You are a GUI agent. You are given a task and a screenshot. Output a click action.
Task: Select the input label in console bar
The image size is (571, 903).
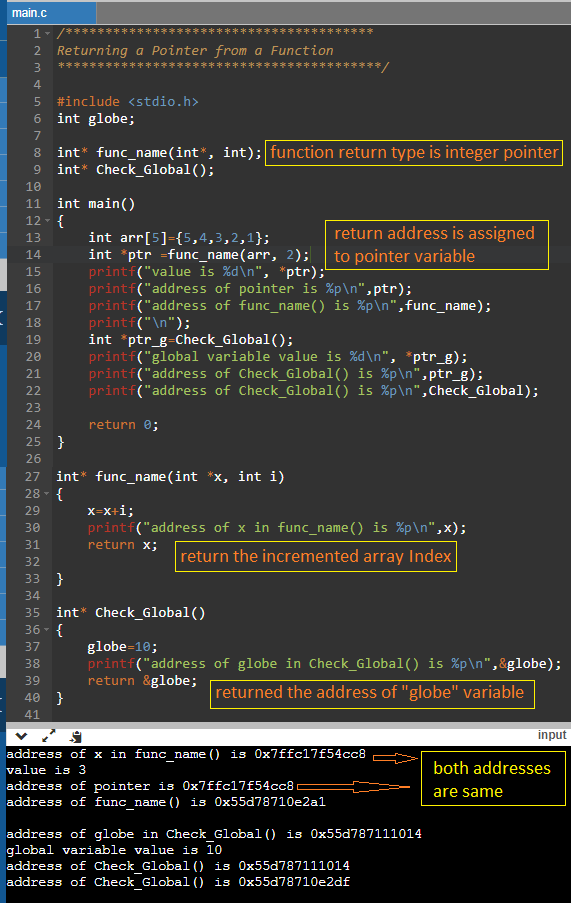coord(552,735)
